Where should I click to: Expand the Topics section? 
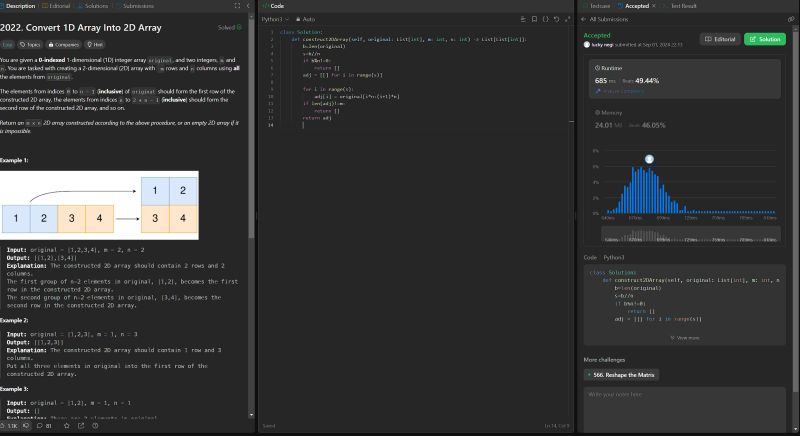click(x=29, y=44)
